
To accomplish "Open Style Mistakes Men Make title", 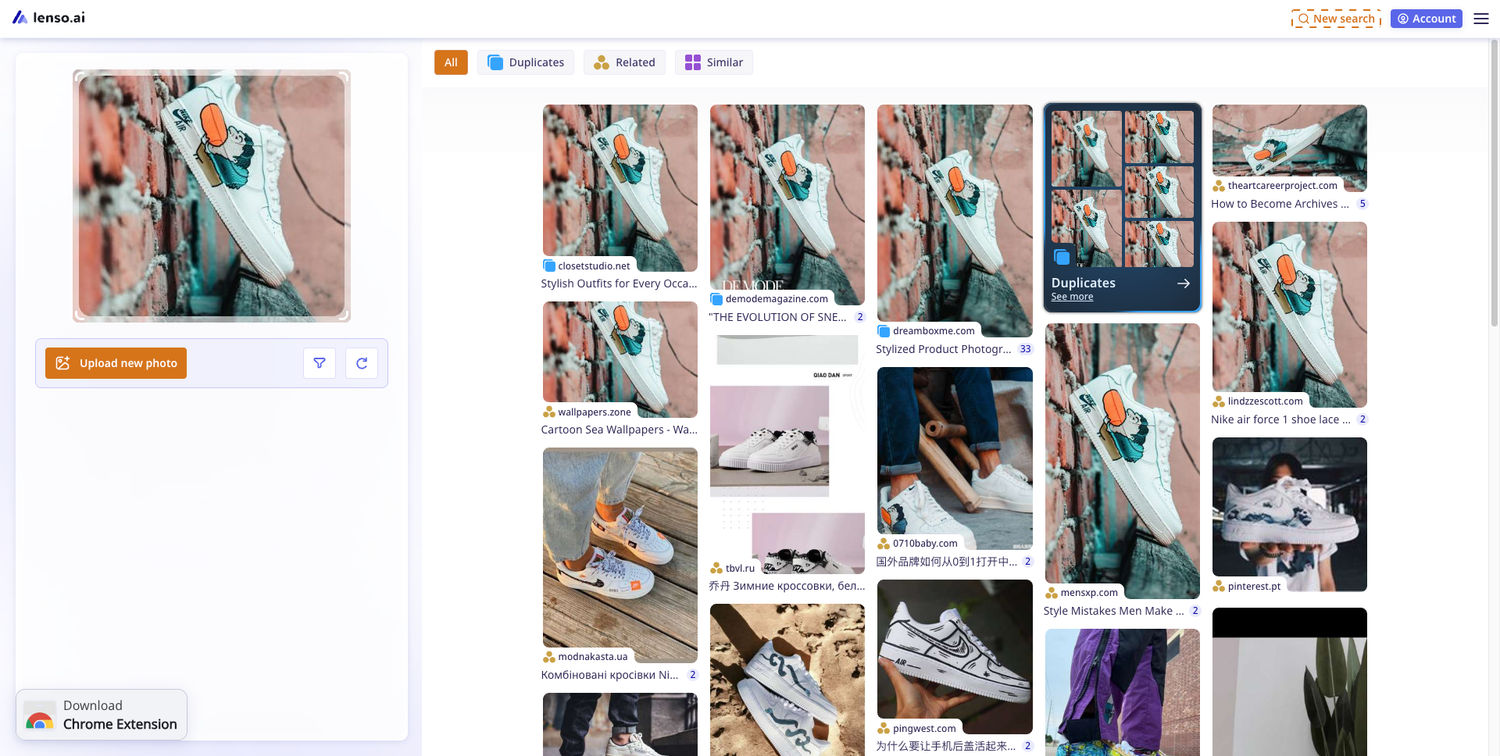I will [1114, 611].
